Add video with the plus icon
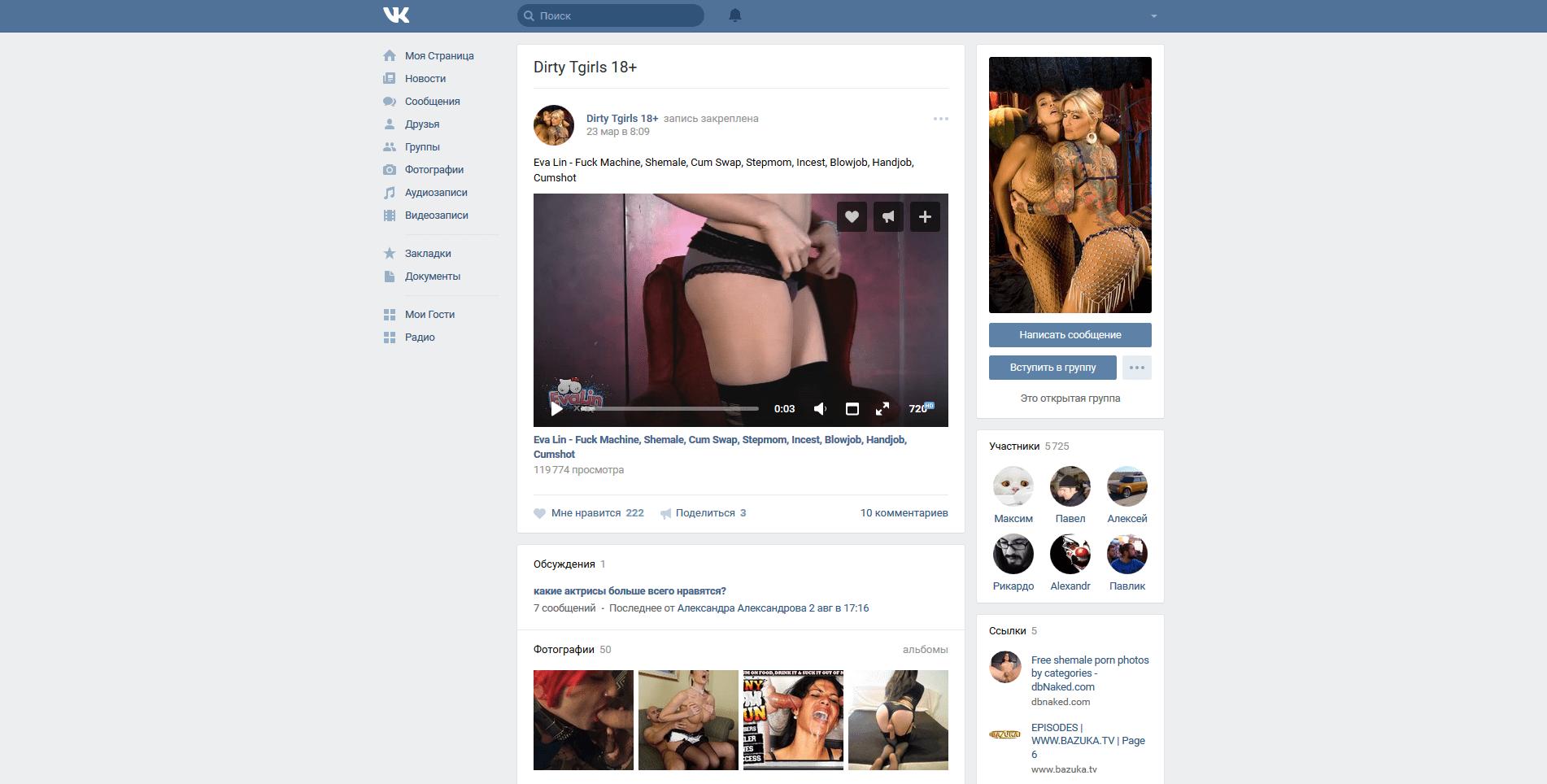 tap(925, 216)
